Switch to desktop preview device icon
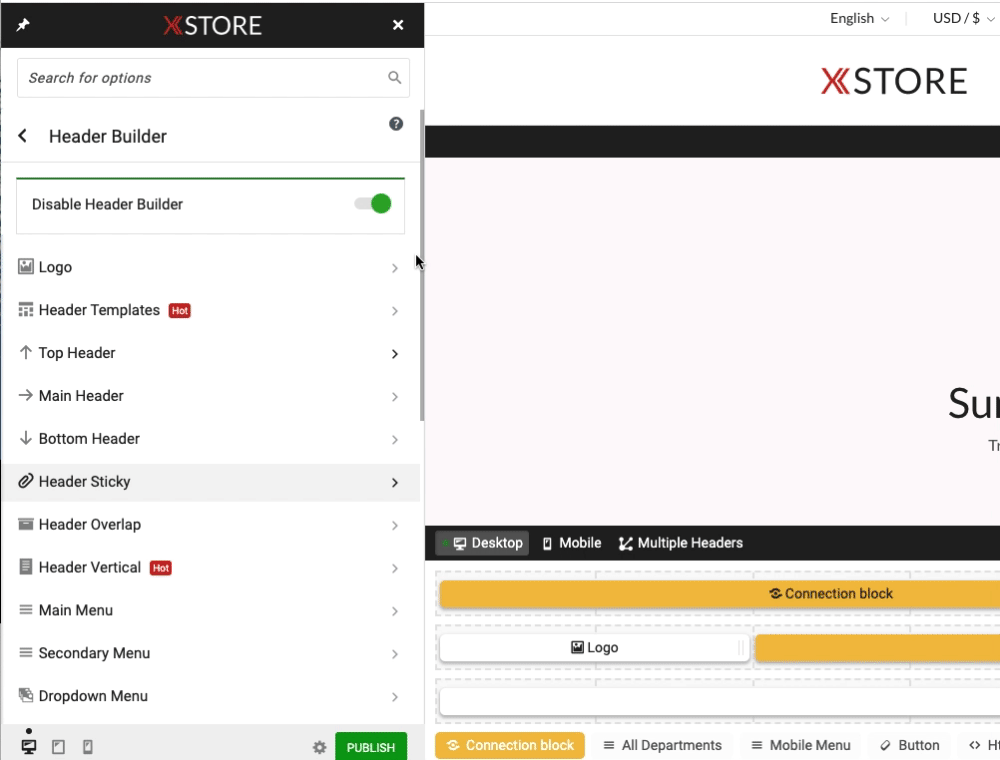Viewport: 1000px width, 760px height. point(29,747)
